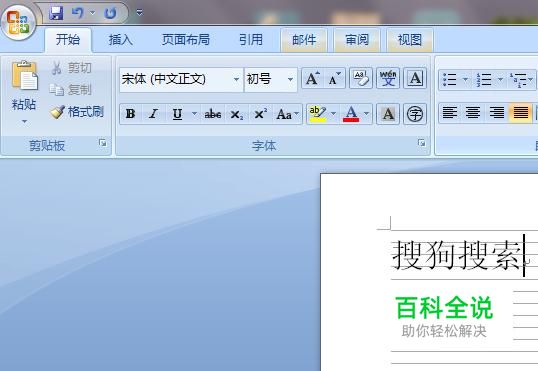Apply character border
Viewport: 538px width, 371px height.
(415, 79)
